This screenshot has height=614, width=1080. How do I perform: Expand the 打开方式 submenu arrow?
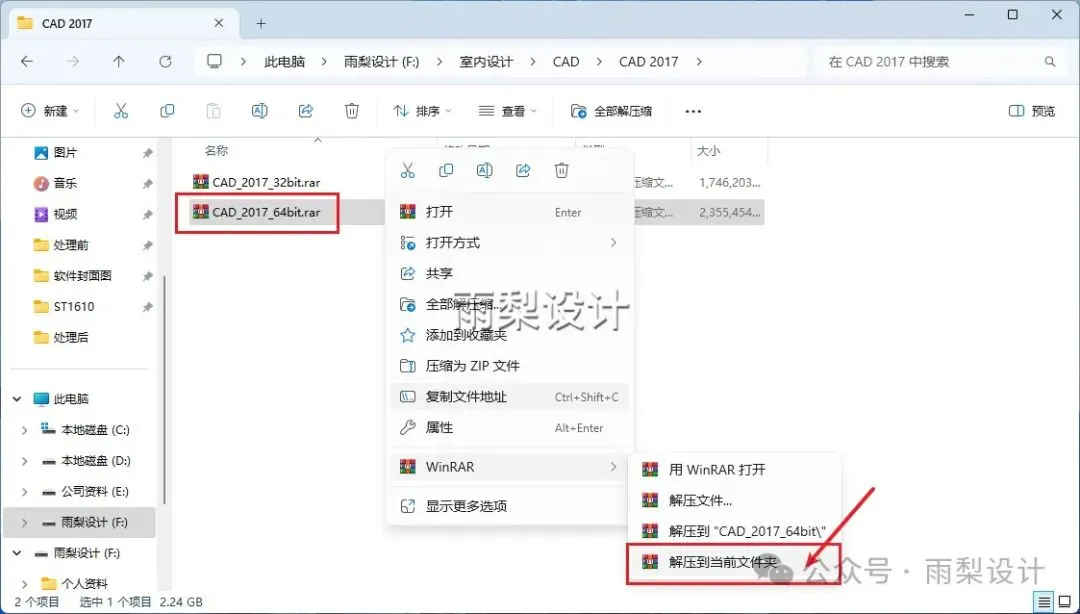point(613,243)
